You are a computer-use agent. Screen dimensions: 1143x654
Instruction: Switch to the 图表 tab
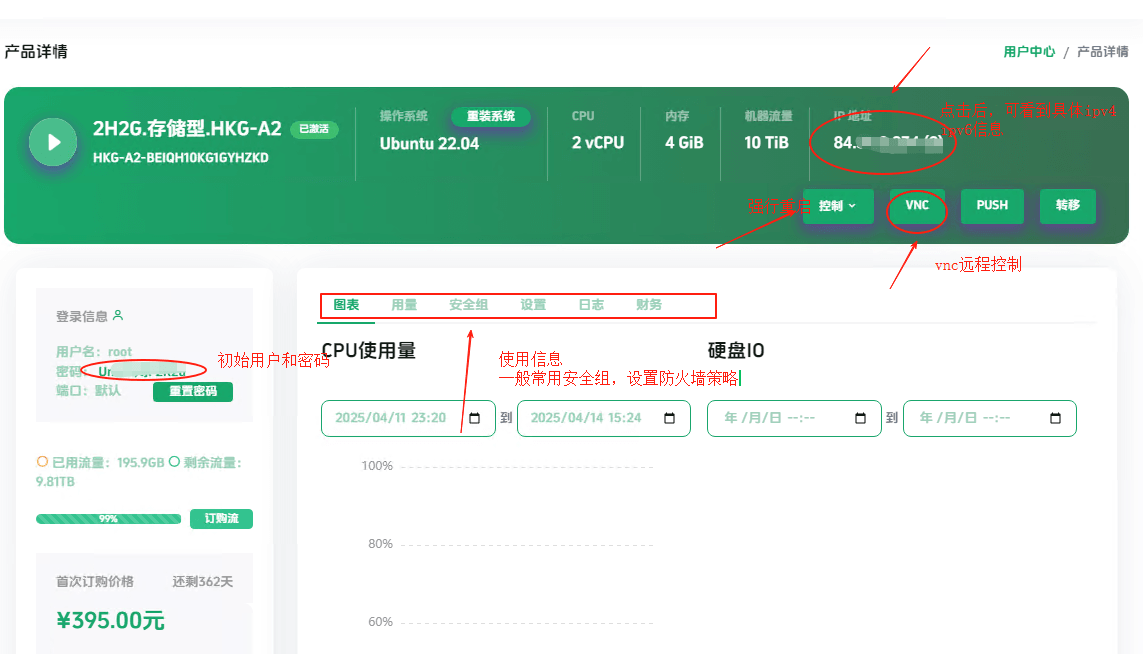pos(347,305)
